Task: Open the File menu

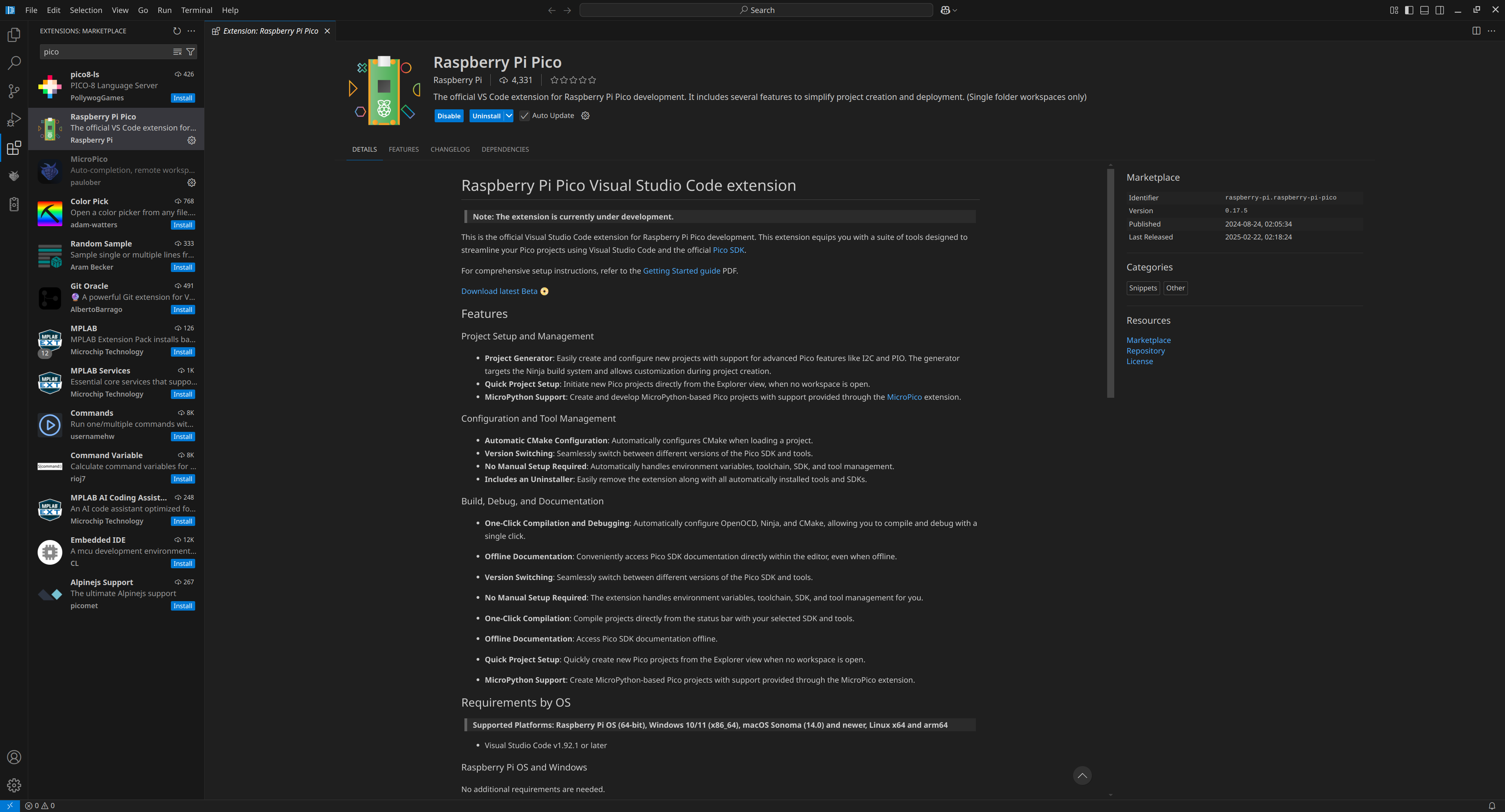Action: click(31, 10)
